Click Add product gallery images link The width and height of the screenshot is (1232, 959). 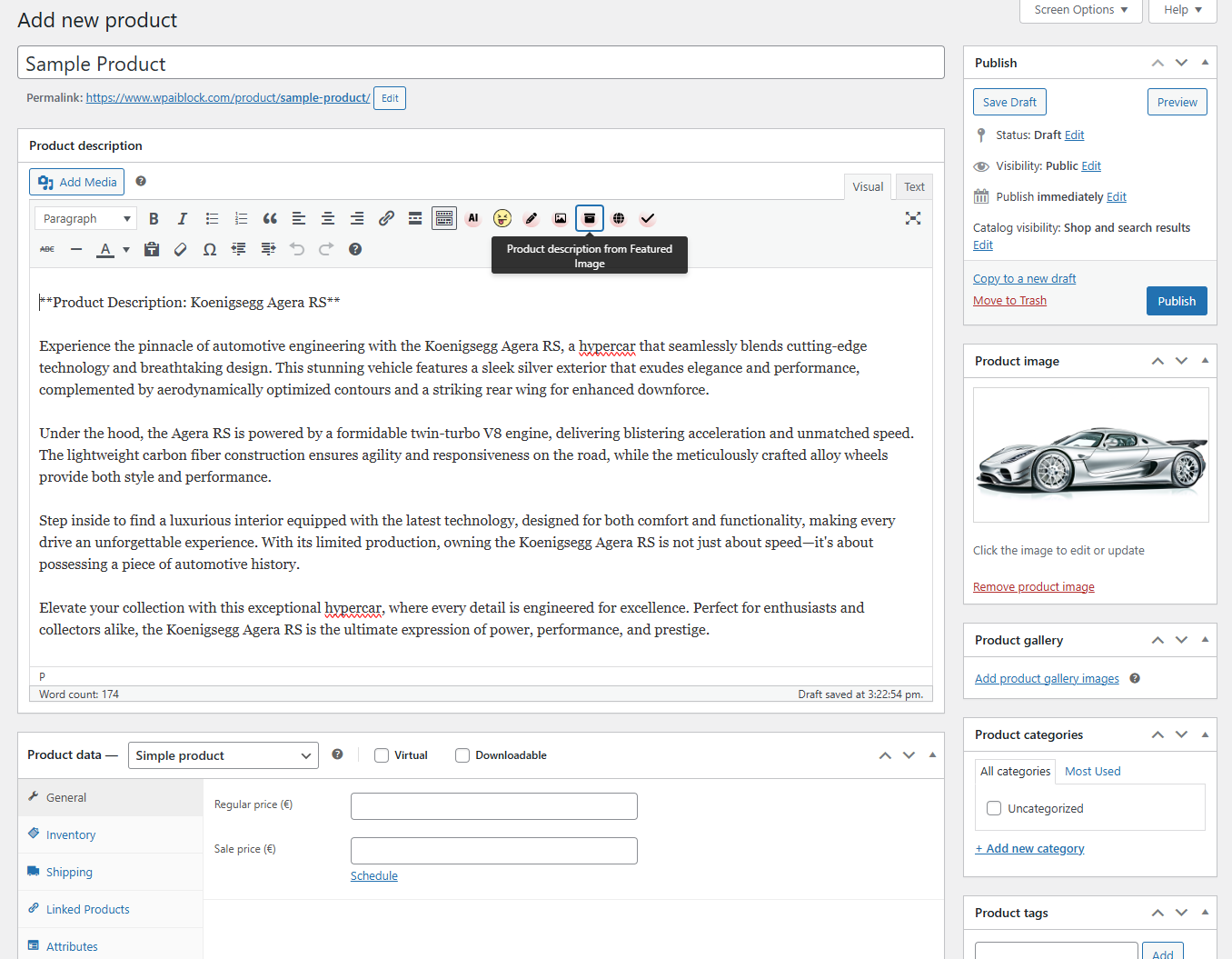[1047, 679]
